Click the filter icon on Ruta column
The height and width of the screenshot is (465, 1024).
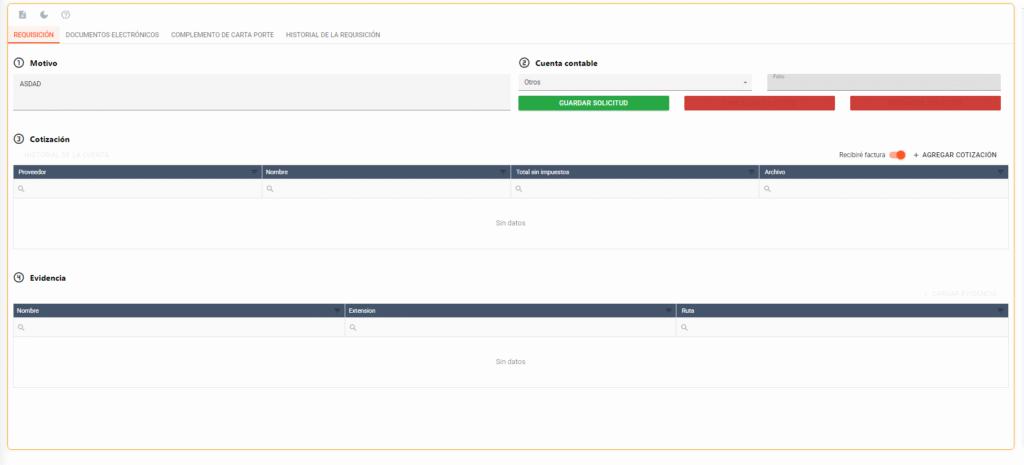[x=1001, y=311]
